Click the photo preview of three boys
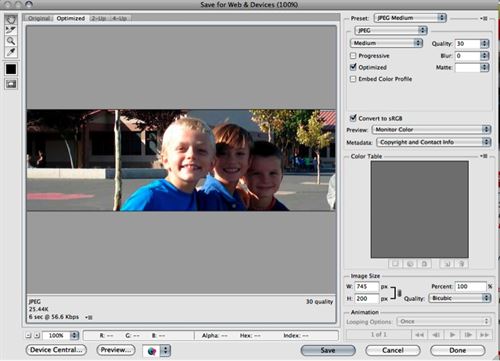The width and height of the screenshot is (500, 361). coord(181,160)
